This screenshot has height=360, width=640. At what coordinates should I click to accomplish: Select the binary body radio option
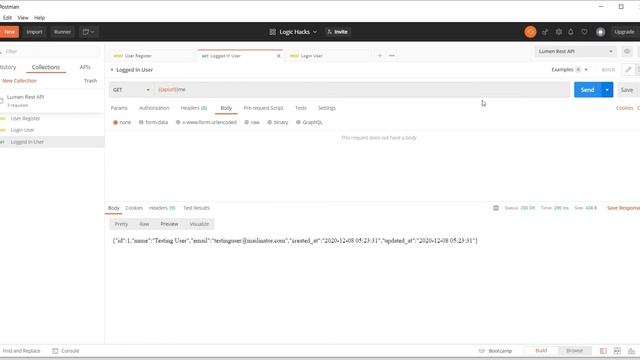tap(269, 122)
